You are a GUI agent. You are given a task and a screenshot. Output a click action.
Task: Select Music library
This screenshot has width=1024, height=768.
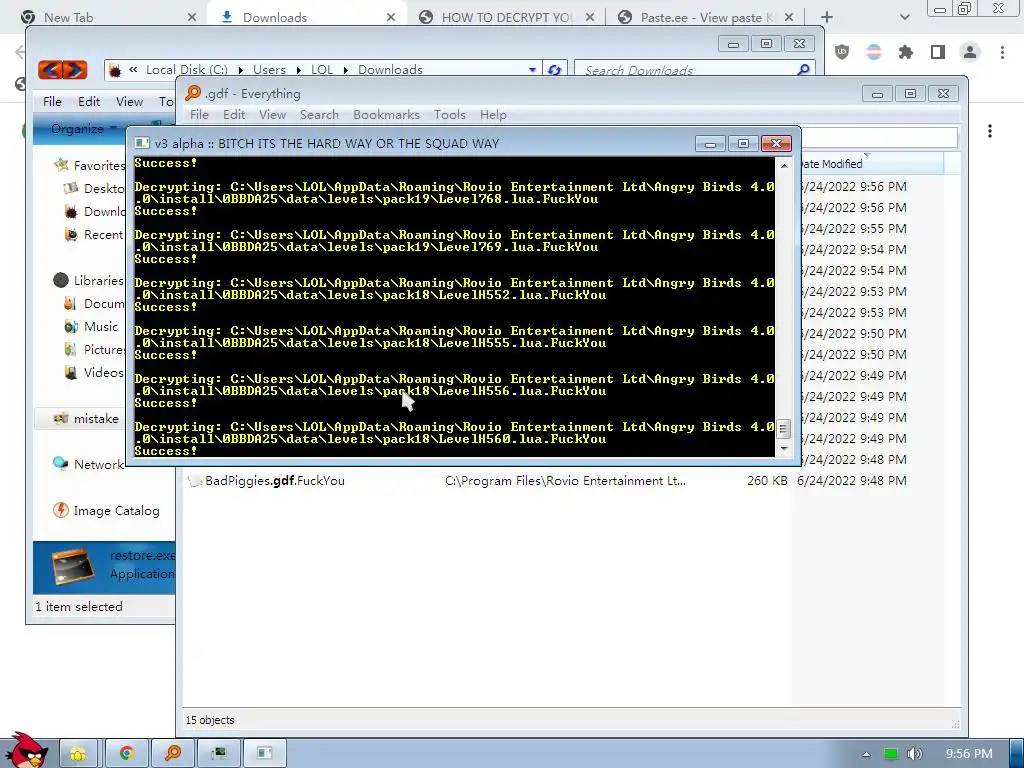coord(91,327)
